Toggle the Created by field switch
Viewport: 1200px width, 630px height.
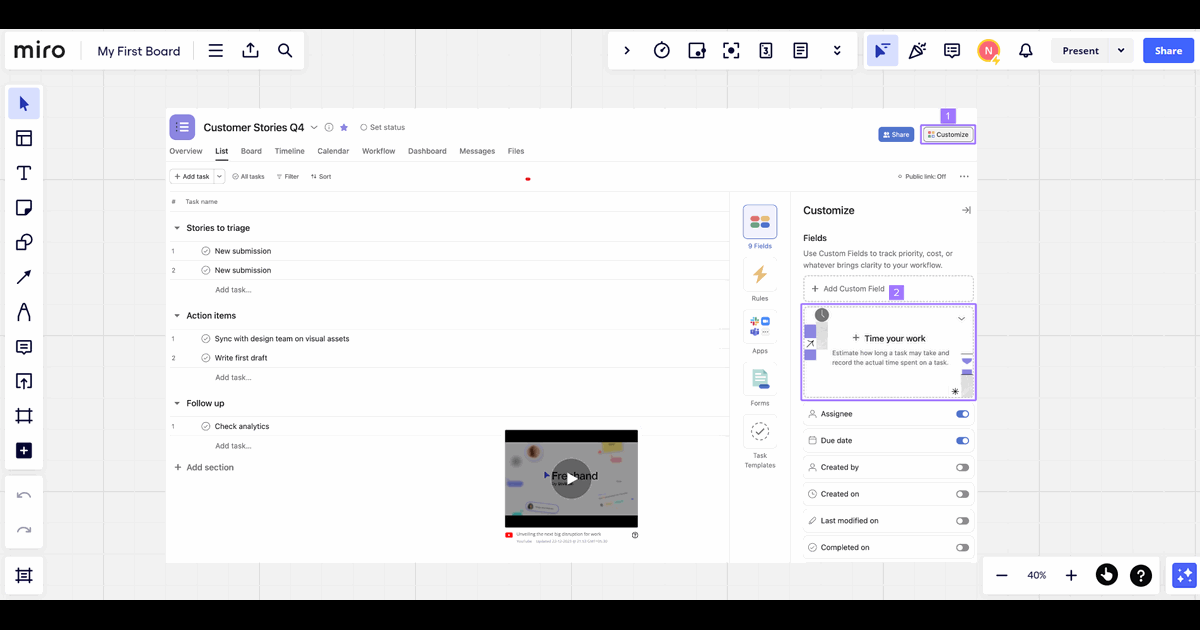coord(963,467)
